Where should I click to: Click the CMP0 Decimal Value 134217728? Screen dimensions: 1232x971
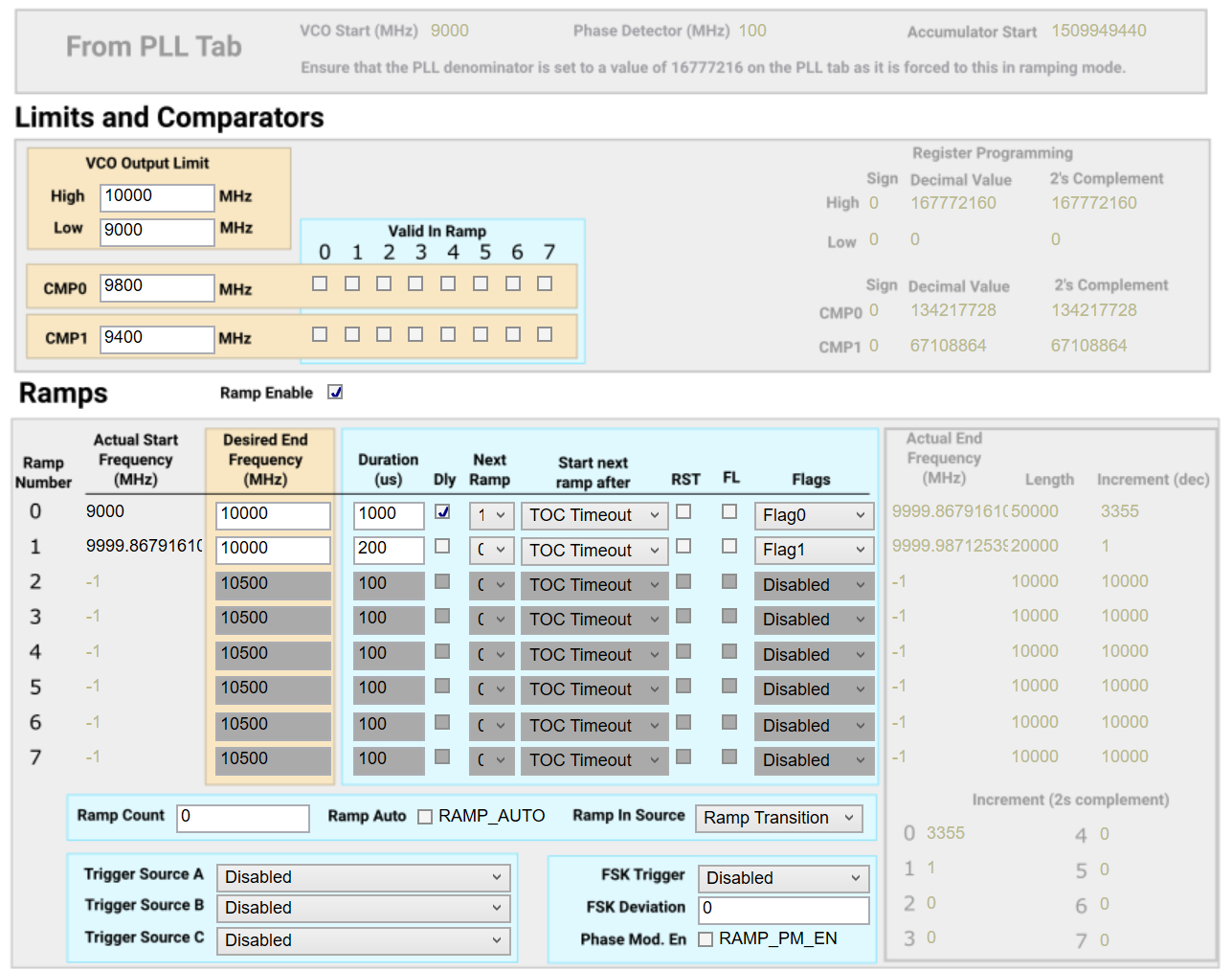click(953, 310)
